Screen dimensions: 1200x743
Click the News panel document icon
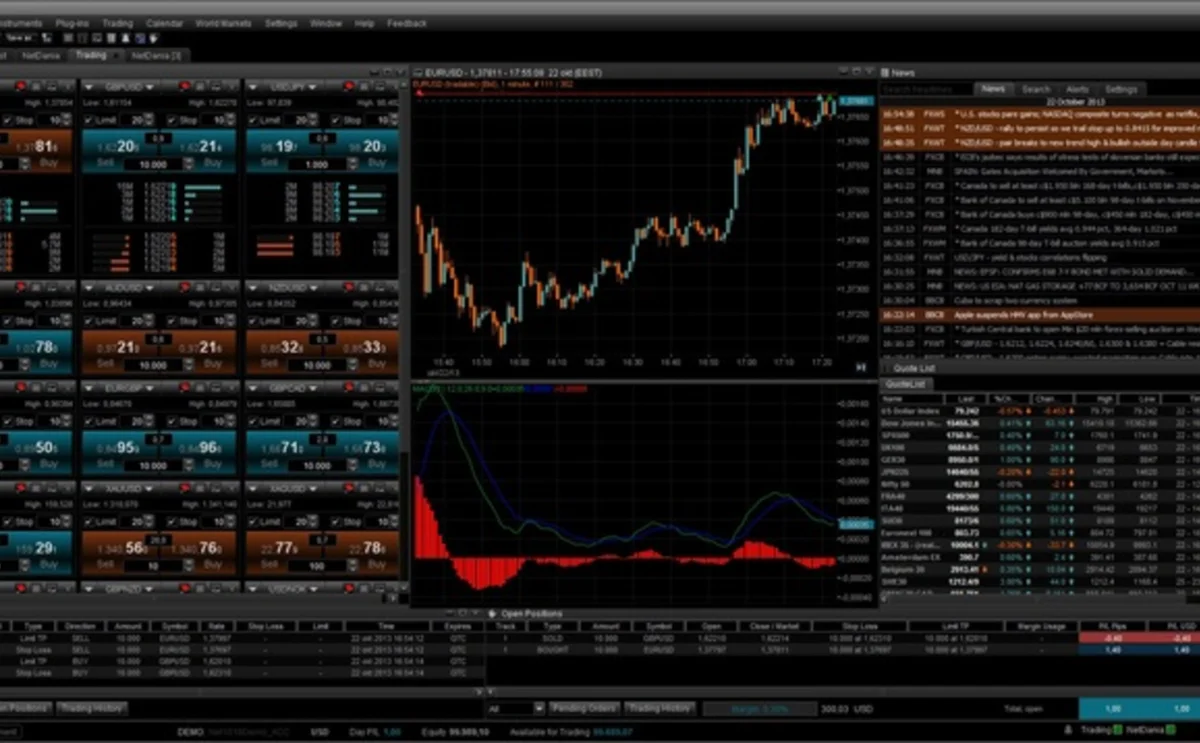coord(886,72)
